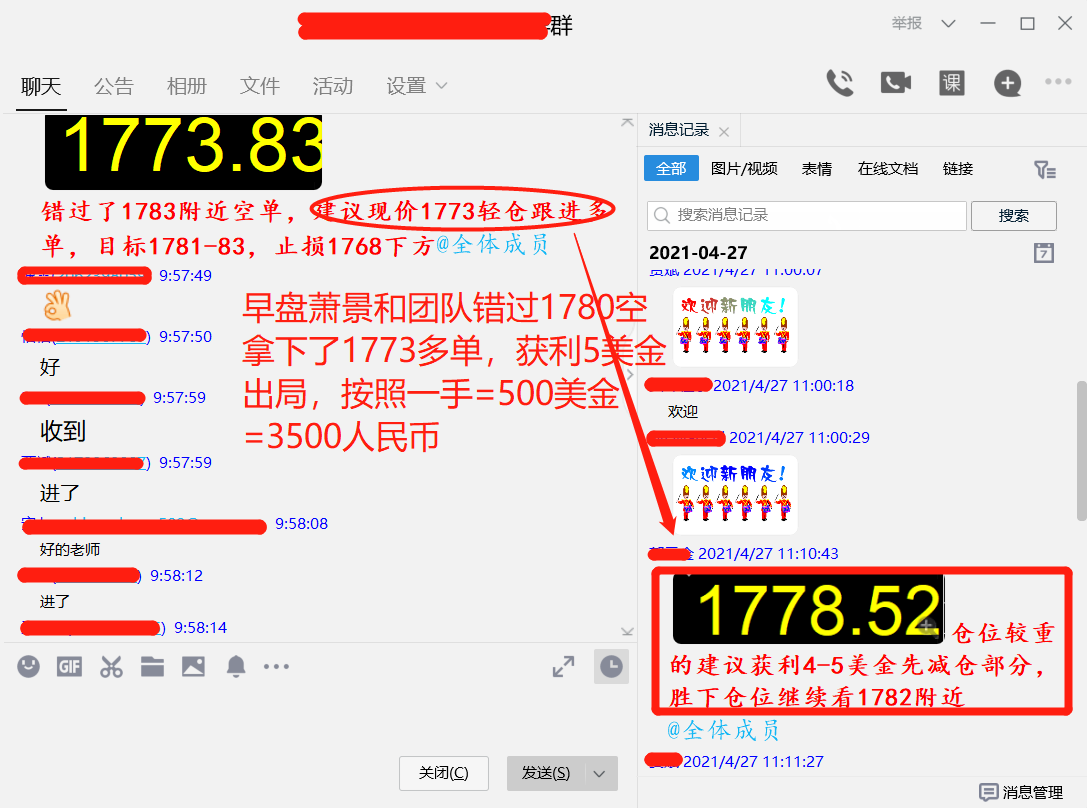This screenshot has width=1087, height=808.
Task: Click the send picture icon
Action: point(193,666)
